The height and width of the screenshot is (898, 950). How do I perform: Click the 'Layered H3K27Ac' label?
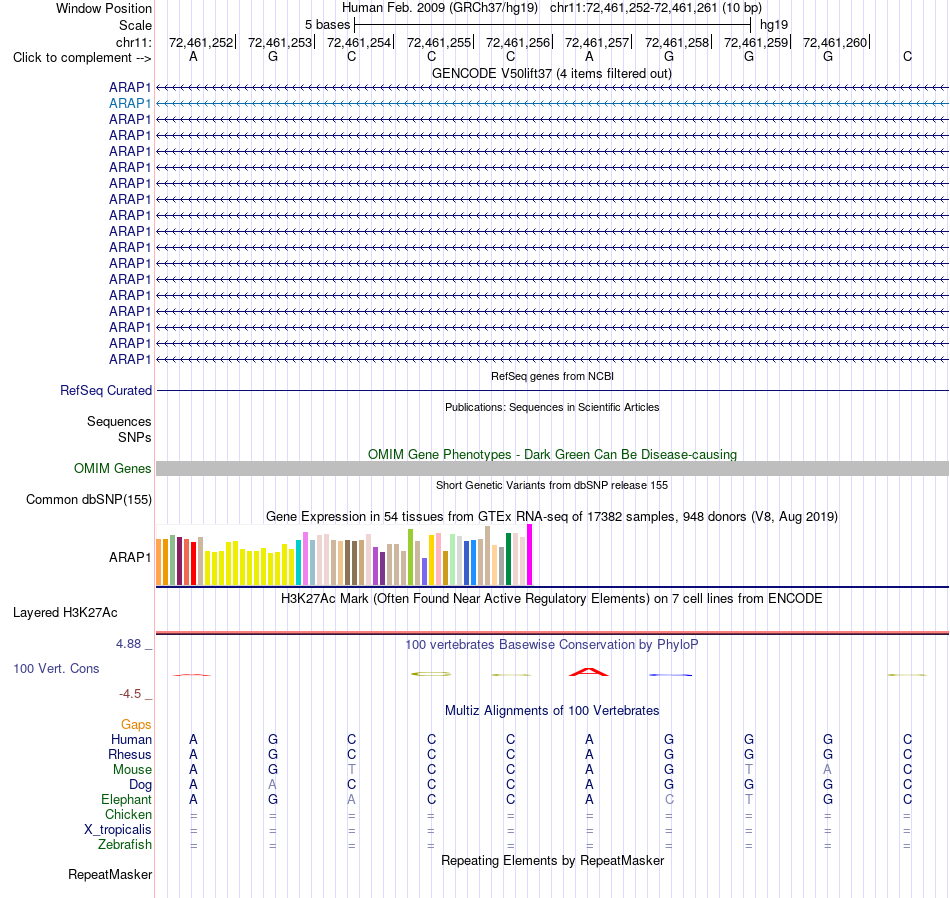coord(65,613)
